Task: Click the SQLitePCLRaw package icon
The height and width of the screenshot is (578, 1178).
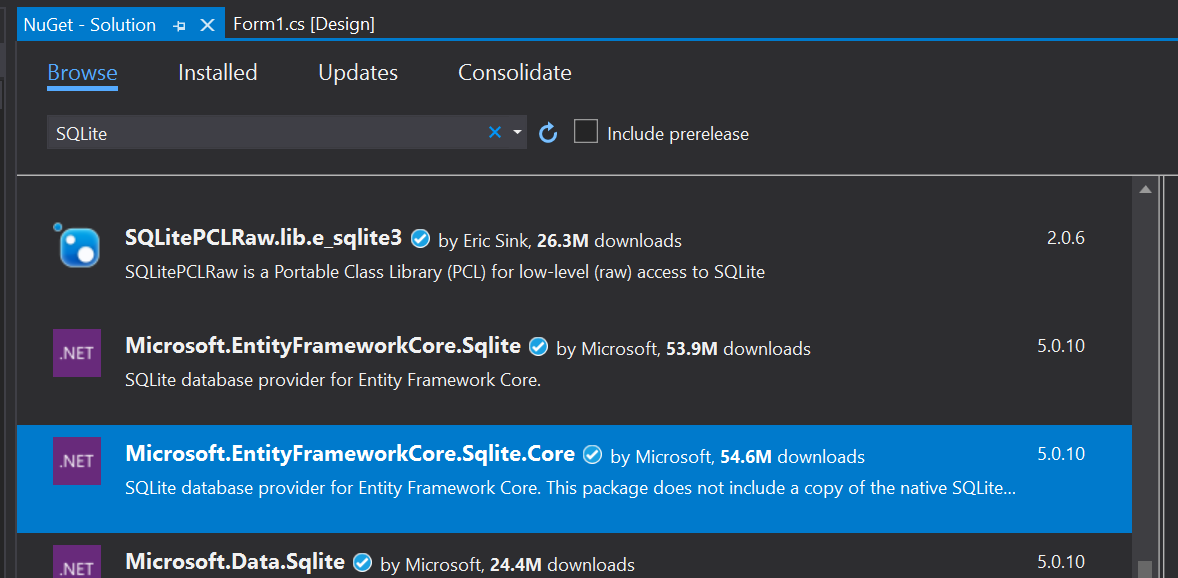Action: (77, 246)
